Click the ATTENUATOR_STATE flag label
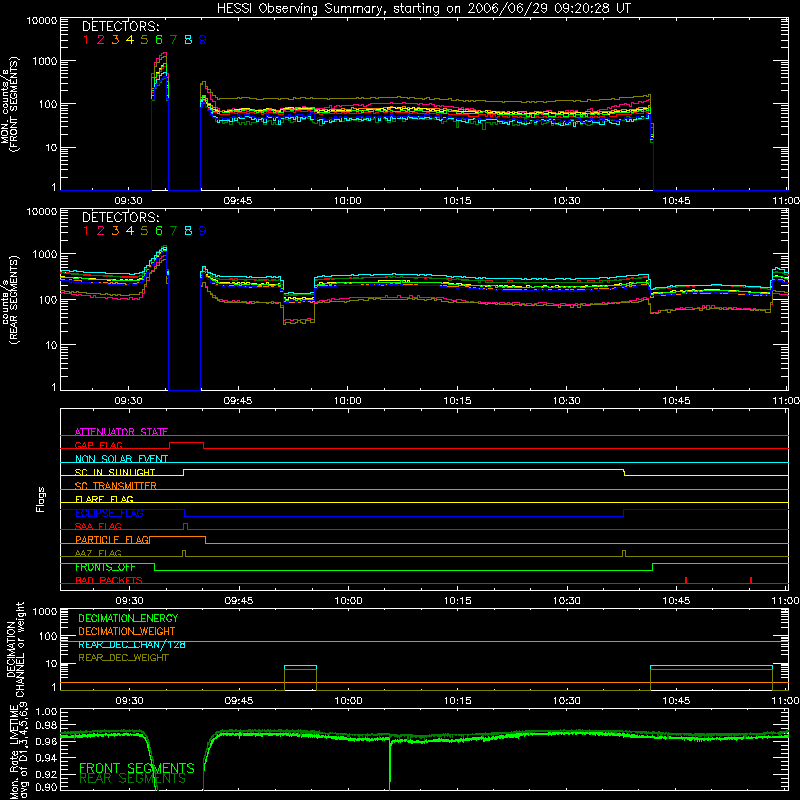Image resolution: width=800 pixels, height=800 pixels. click(x=121, y=432)
